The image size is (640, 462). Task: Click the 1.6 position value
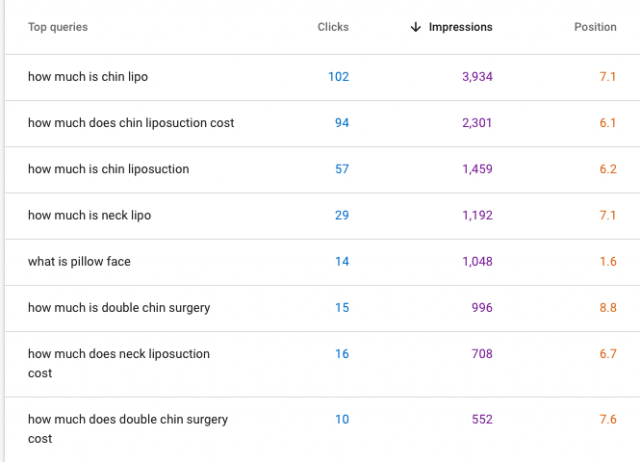click(x=607, y=261)
